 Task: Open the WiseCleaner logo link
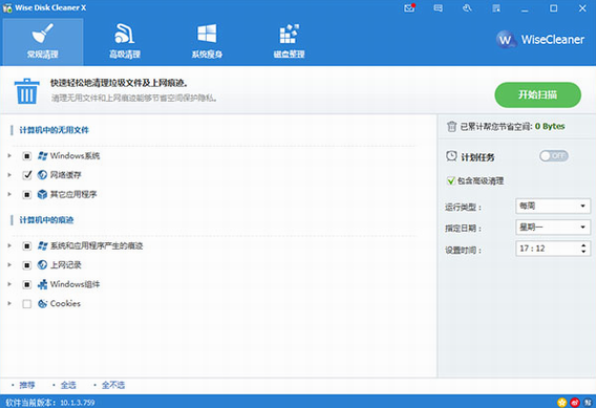point(540,39)
